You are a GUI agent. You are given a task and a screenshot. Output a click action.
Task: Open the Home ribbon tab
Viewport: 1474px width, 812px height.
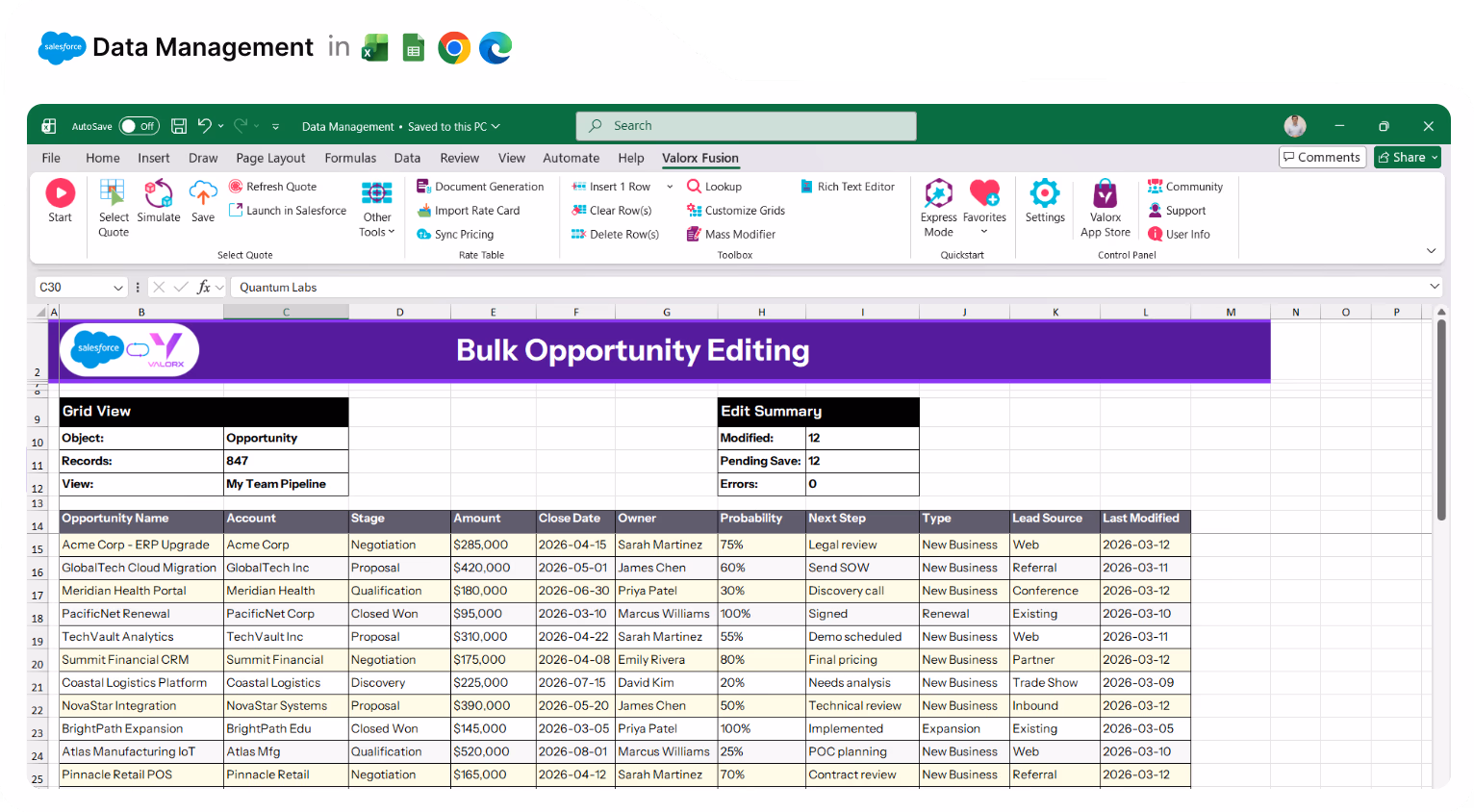click(103, 158)
